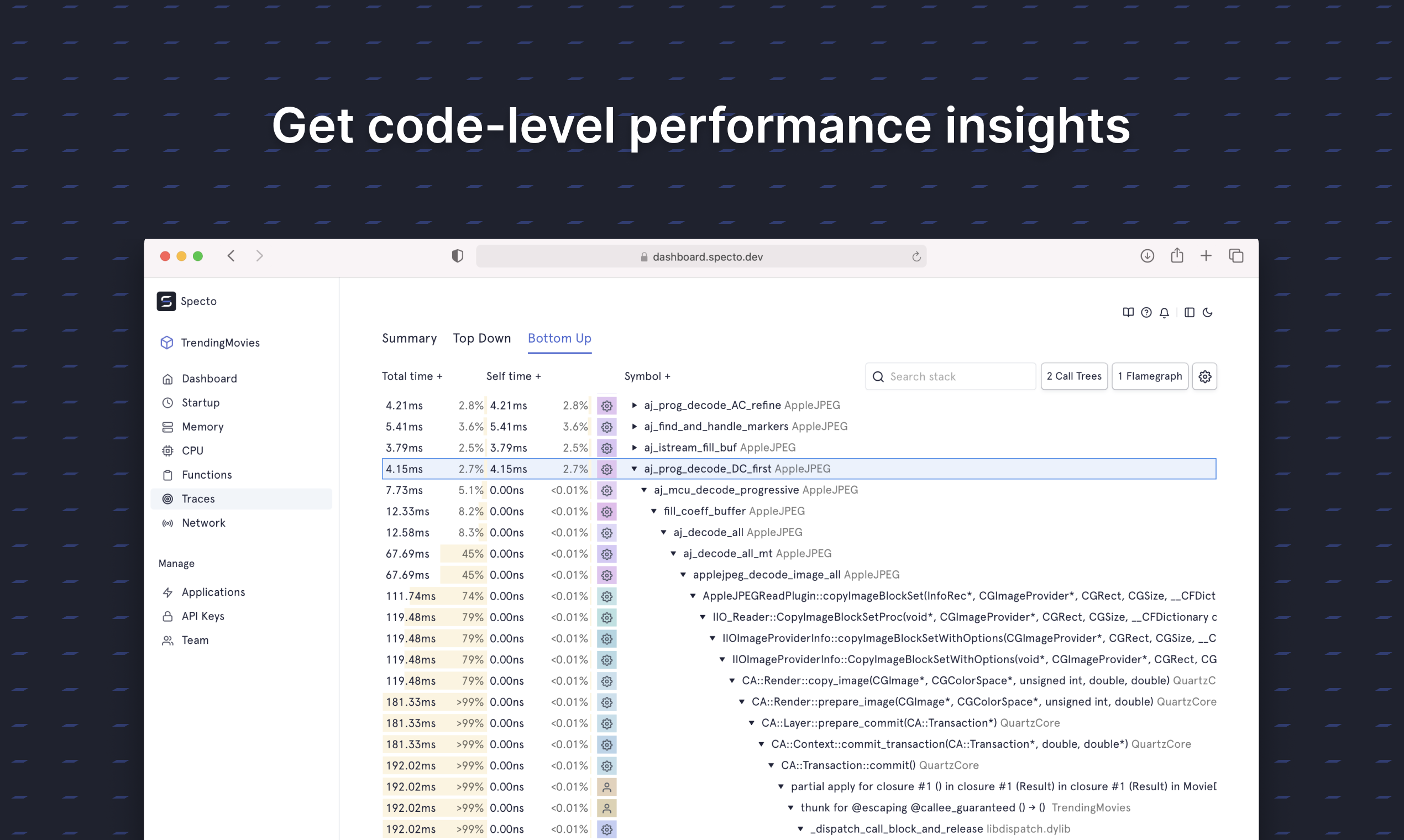Open notifications bell icon
Screen dimensions: 1404x840
click(x=1164, y=312)
